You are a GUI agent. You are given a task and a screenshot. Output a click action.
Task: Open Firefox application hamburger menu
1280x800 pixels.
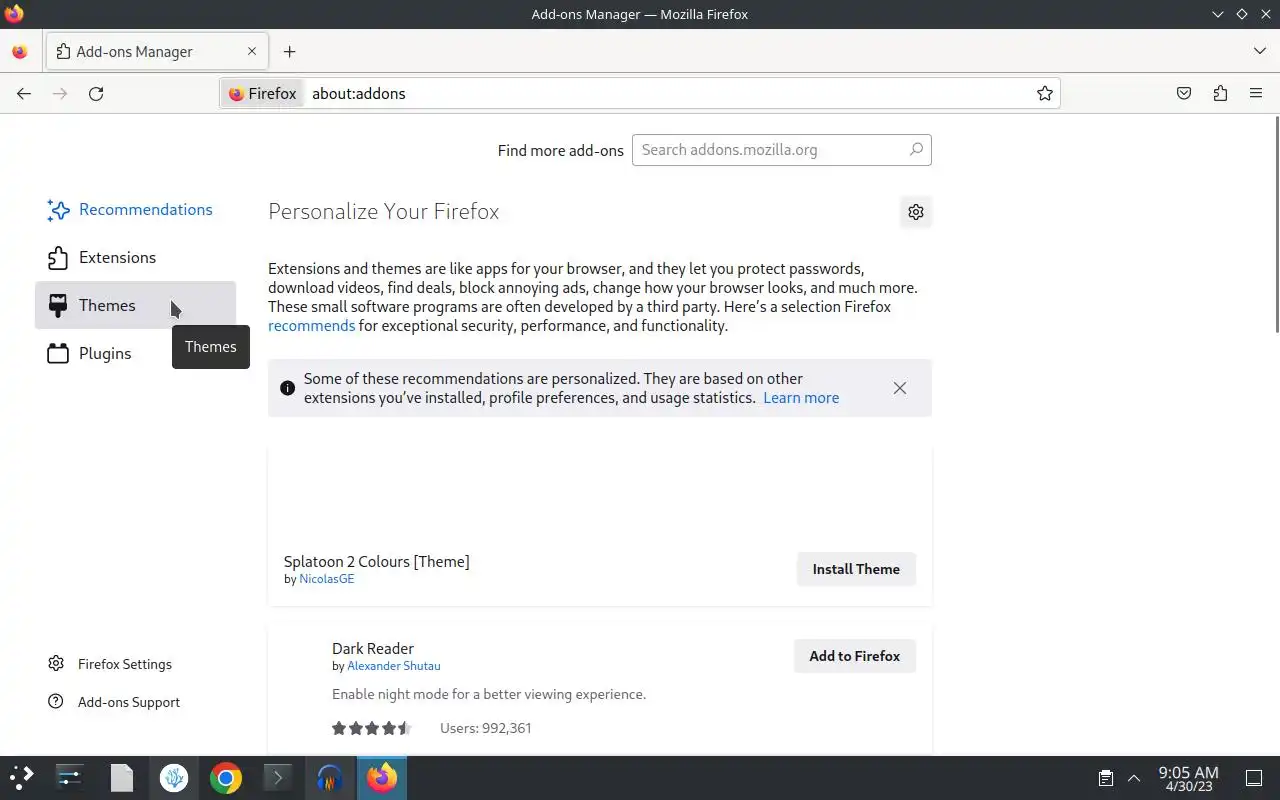tap(1256, 93)
